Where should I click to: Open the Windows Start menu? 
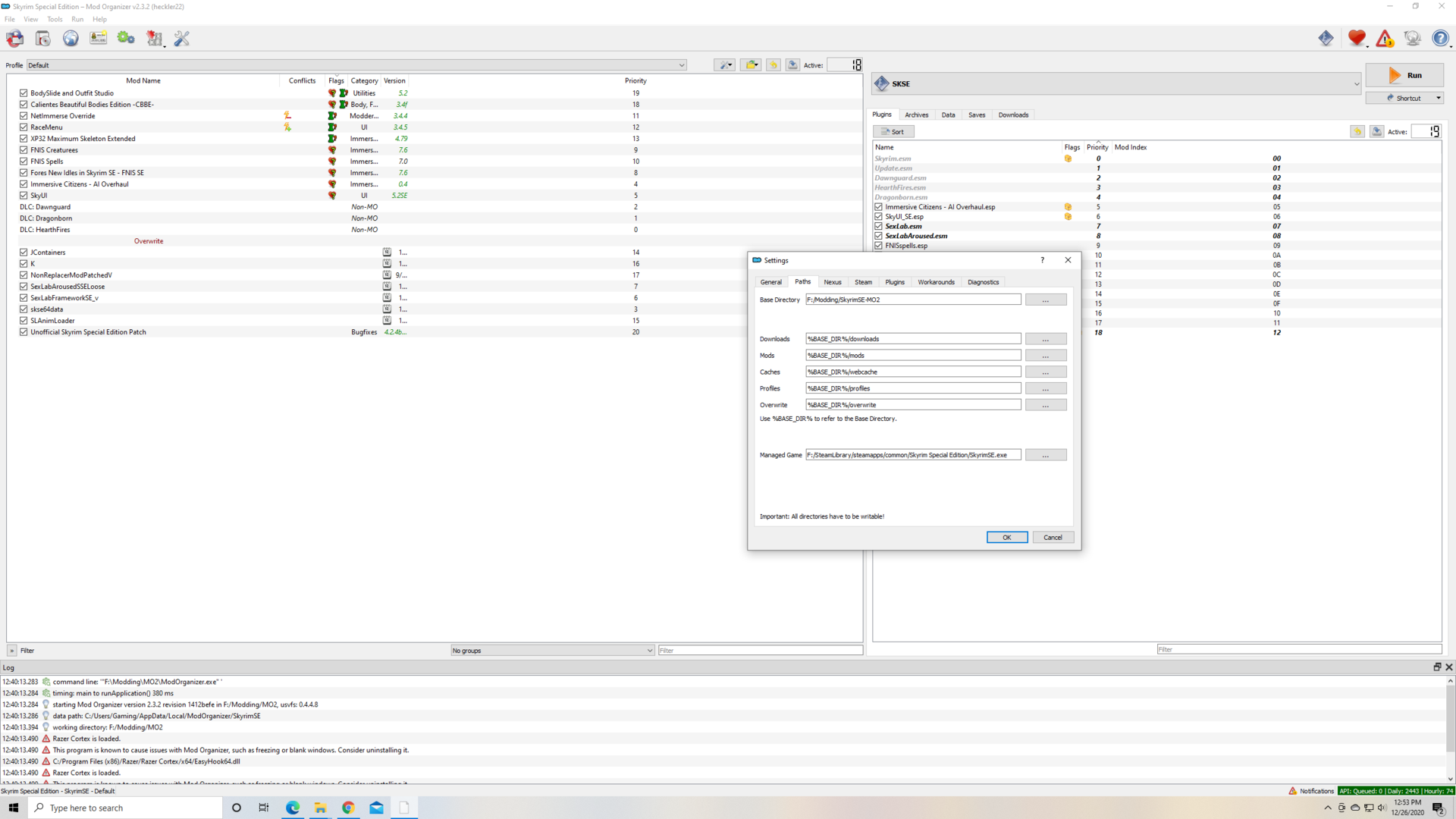14,808
